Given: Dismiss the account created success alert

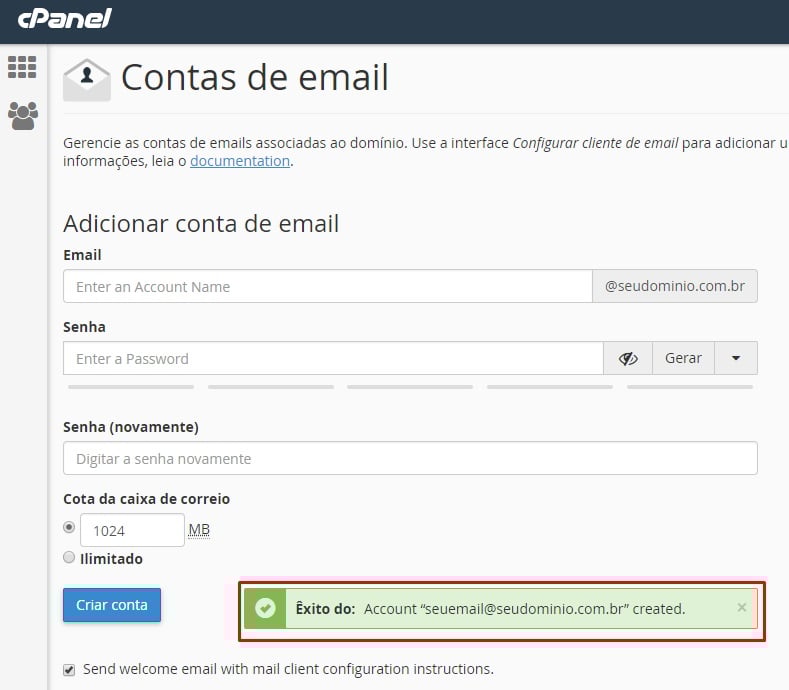Looking at the screenshot, I should tap(742, 607).
